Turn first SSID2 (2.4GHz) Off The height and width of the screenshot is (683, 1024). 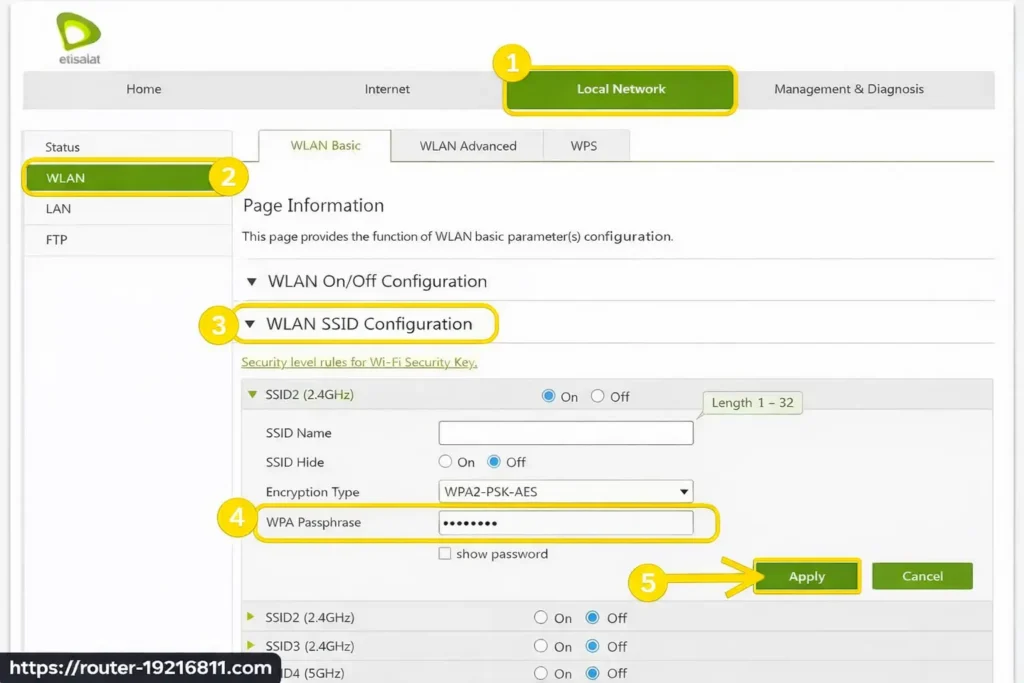click(x=598, y=396)
